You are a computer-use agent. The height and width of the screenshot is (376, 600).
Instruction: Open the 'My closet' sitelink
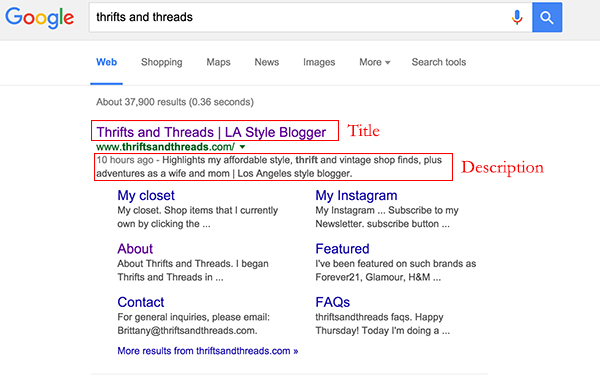tap(146, 195)
